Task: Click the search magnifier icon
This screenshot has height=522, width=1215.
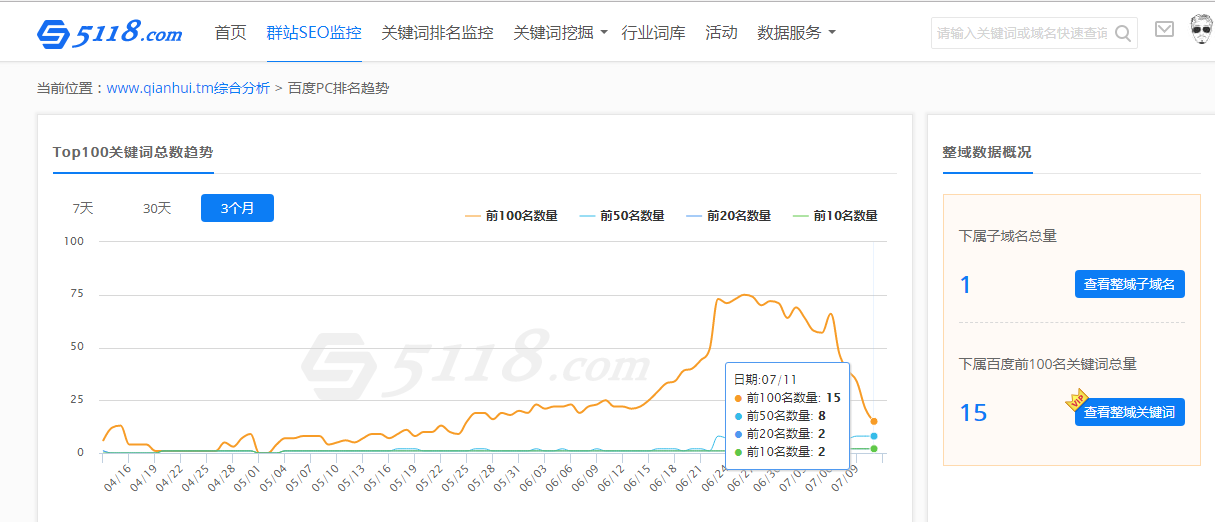Action: 1123,33
